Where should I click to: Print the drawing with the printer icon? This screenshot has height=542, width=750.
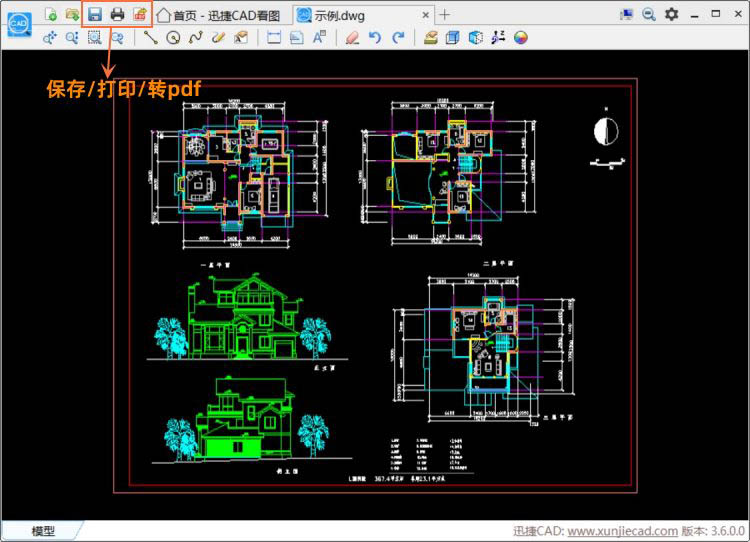[x=117, y=14]
